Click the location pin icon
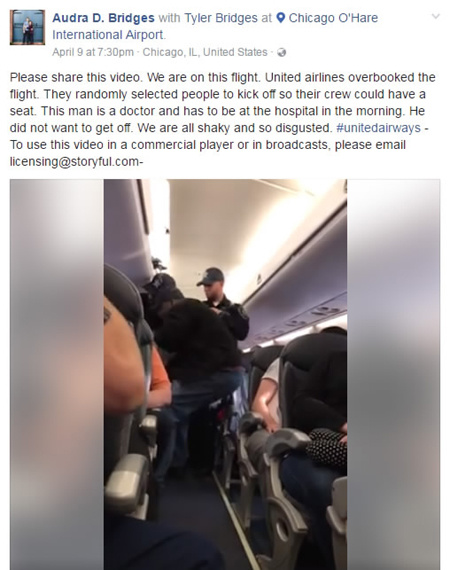This screenshot has height=570, width=450. pos(281,18)
